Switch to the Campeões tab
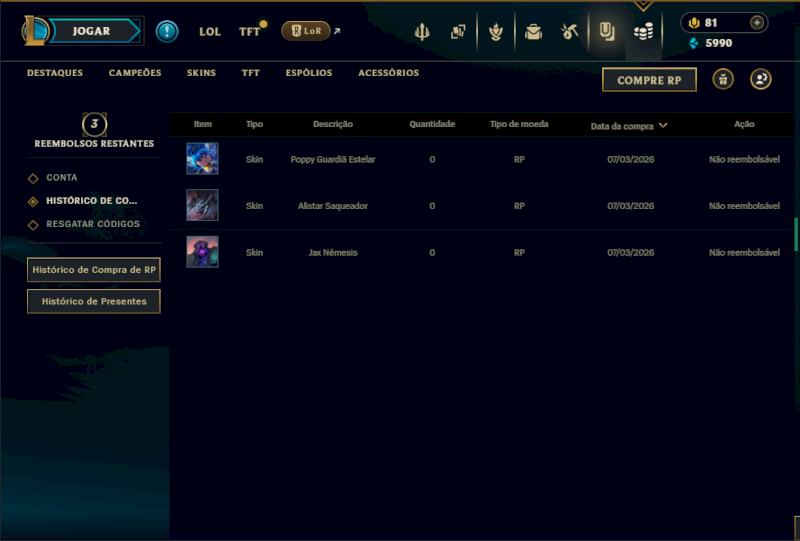Screen dimensions: 800x541 (x=135, y=73)
